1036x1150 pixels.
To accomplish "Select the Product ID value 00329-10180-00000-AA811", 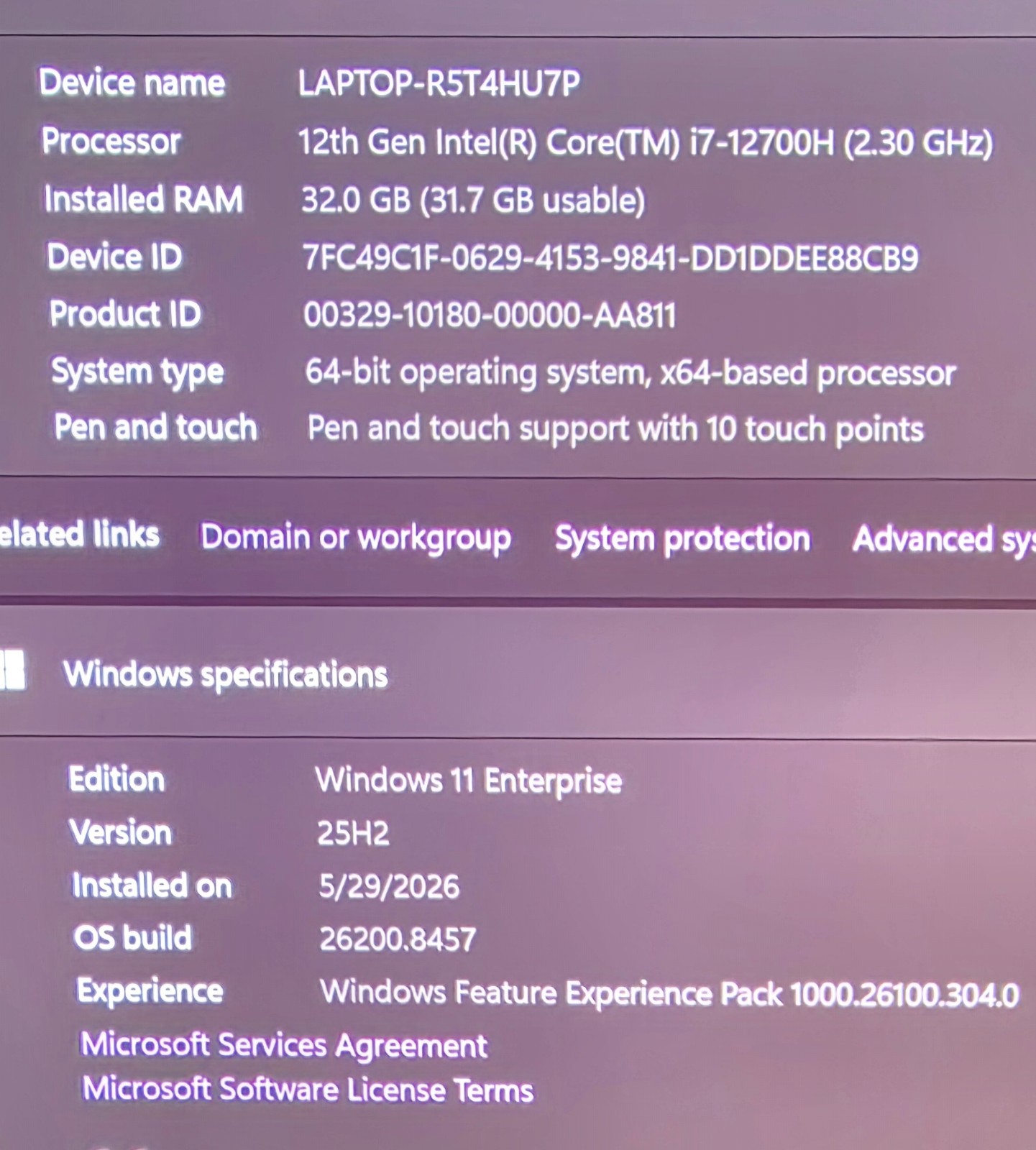I will [490, 315].
